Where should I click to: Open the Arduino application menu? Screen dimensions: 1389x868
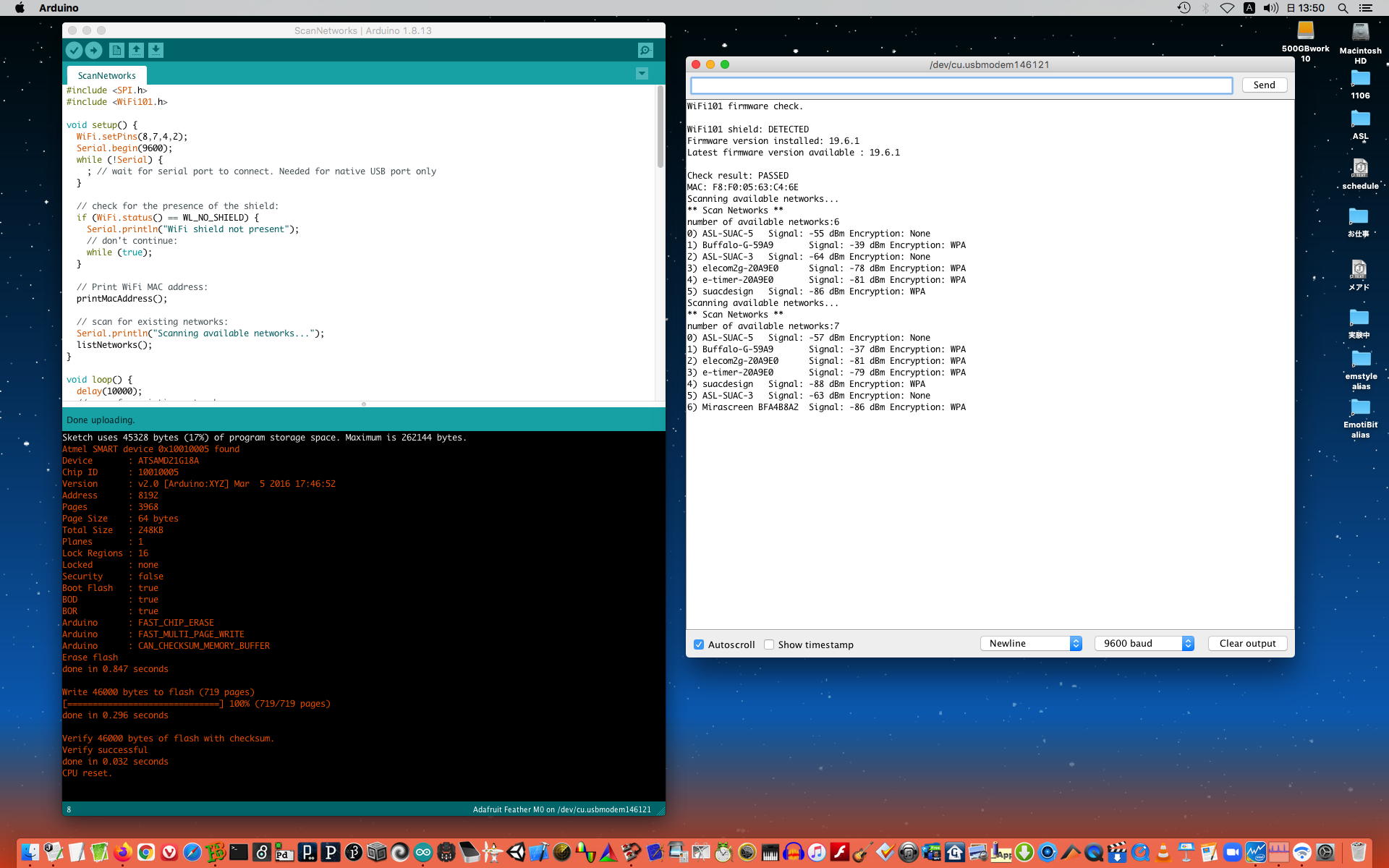pos(59,8)
